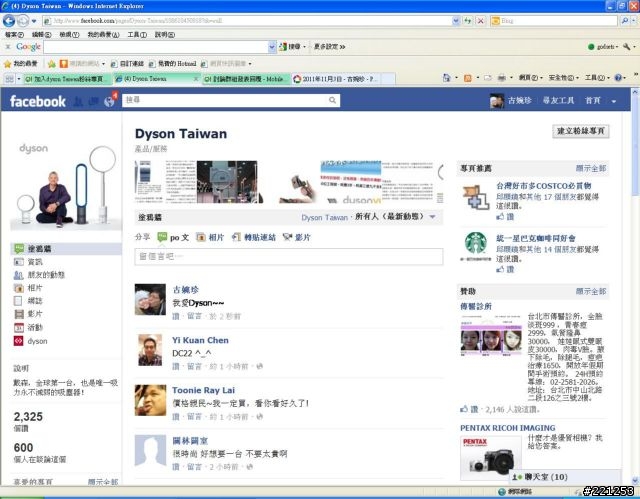The width and height of the screenshot is (640, 499).
Task: Click the Refresh page icon
Action: (x=468, y=21)
